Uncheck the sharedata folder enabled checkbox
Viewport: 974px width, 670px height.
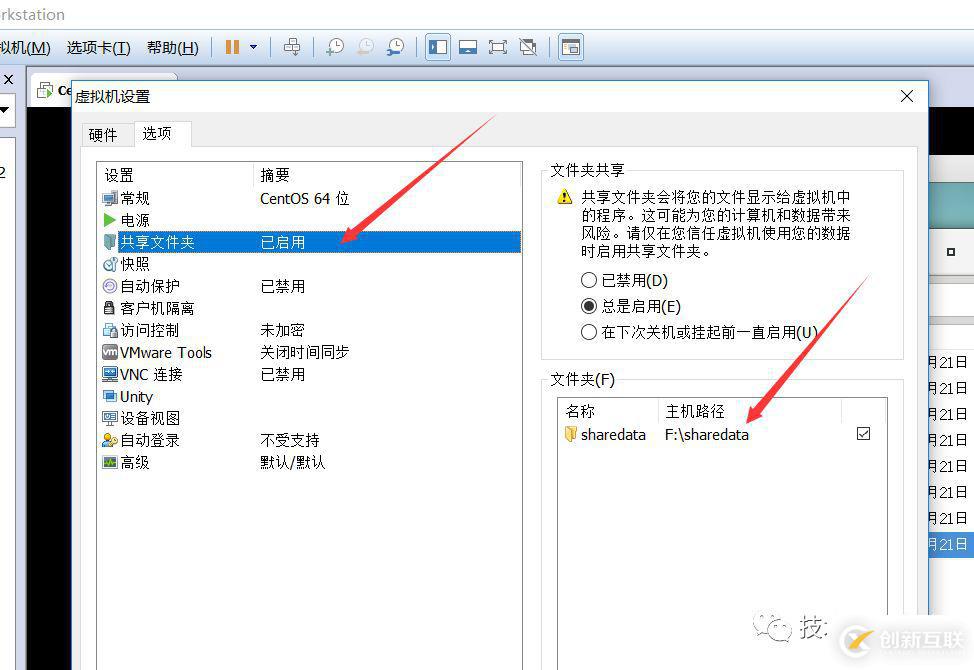pos(863,434)
